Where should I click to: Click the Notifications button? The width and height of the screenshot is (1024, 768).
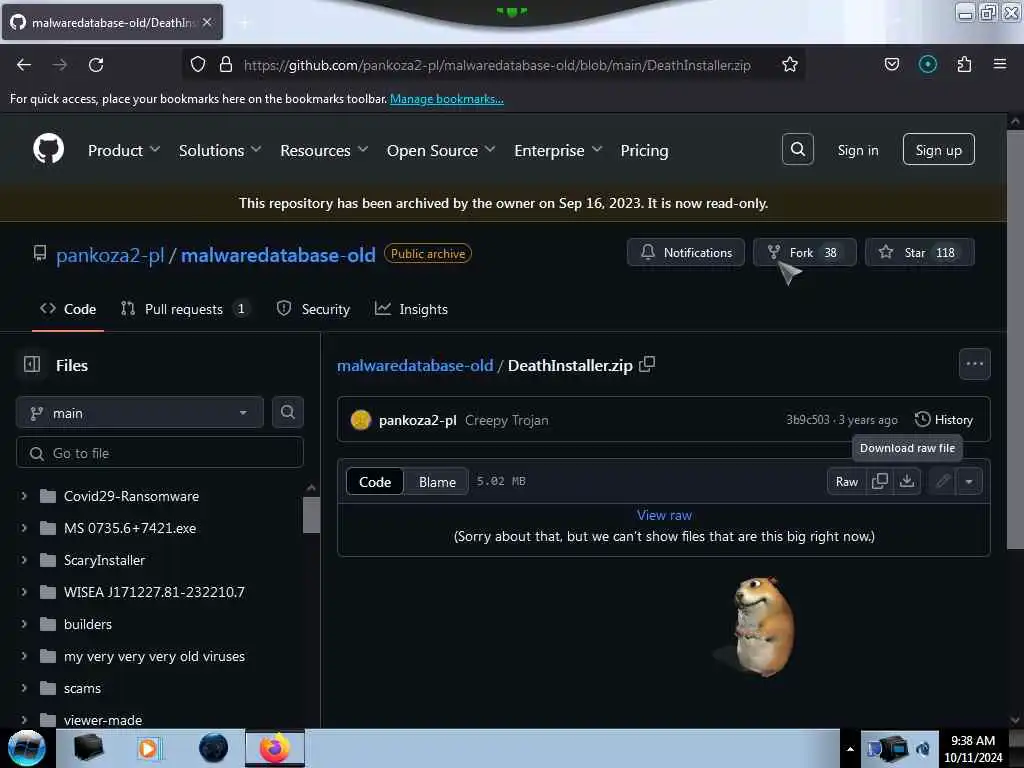pyautogui.click(x=686, y=252)
